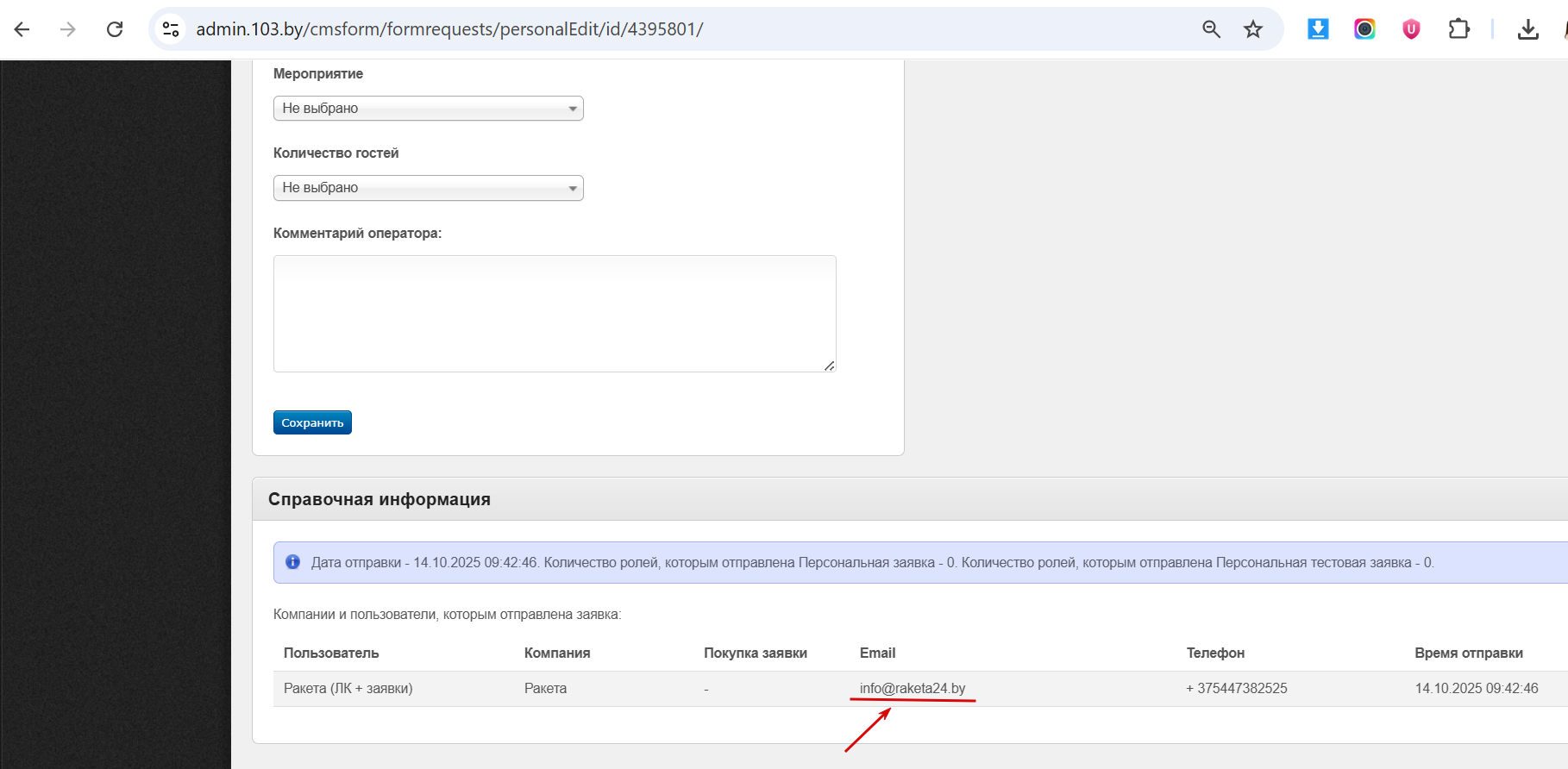Click the blue info icon in notice

pos(293,562)
